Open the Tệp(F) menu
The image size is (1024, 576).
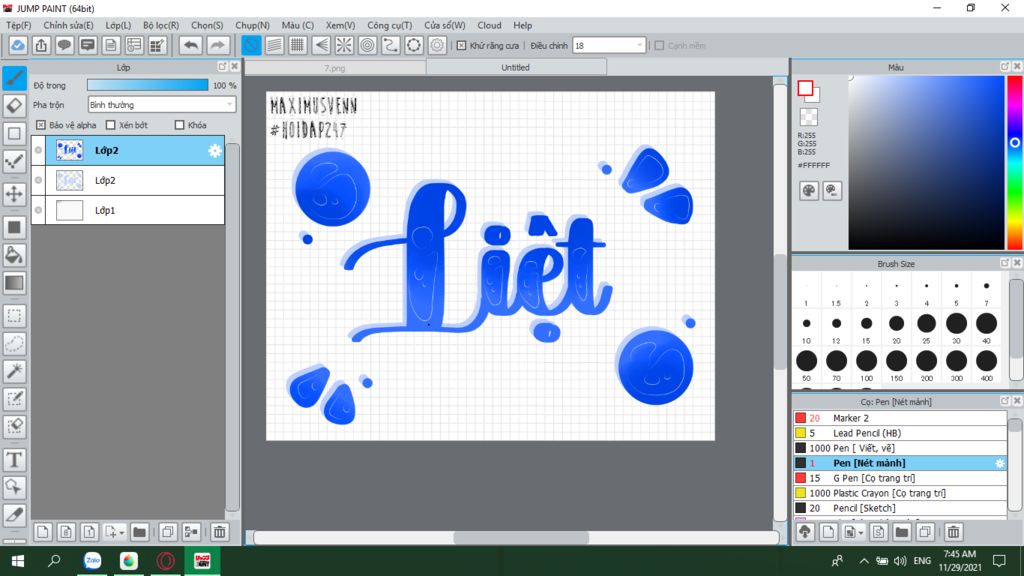coord(18,25)
